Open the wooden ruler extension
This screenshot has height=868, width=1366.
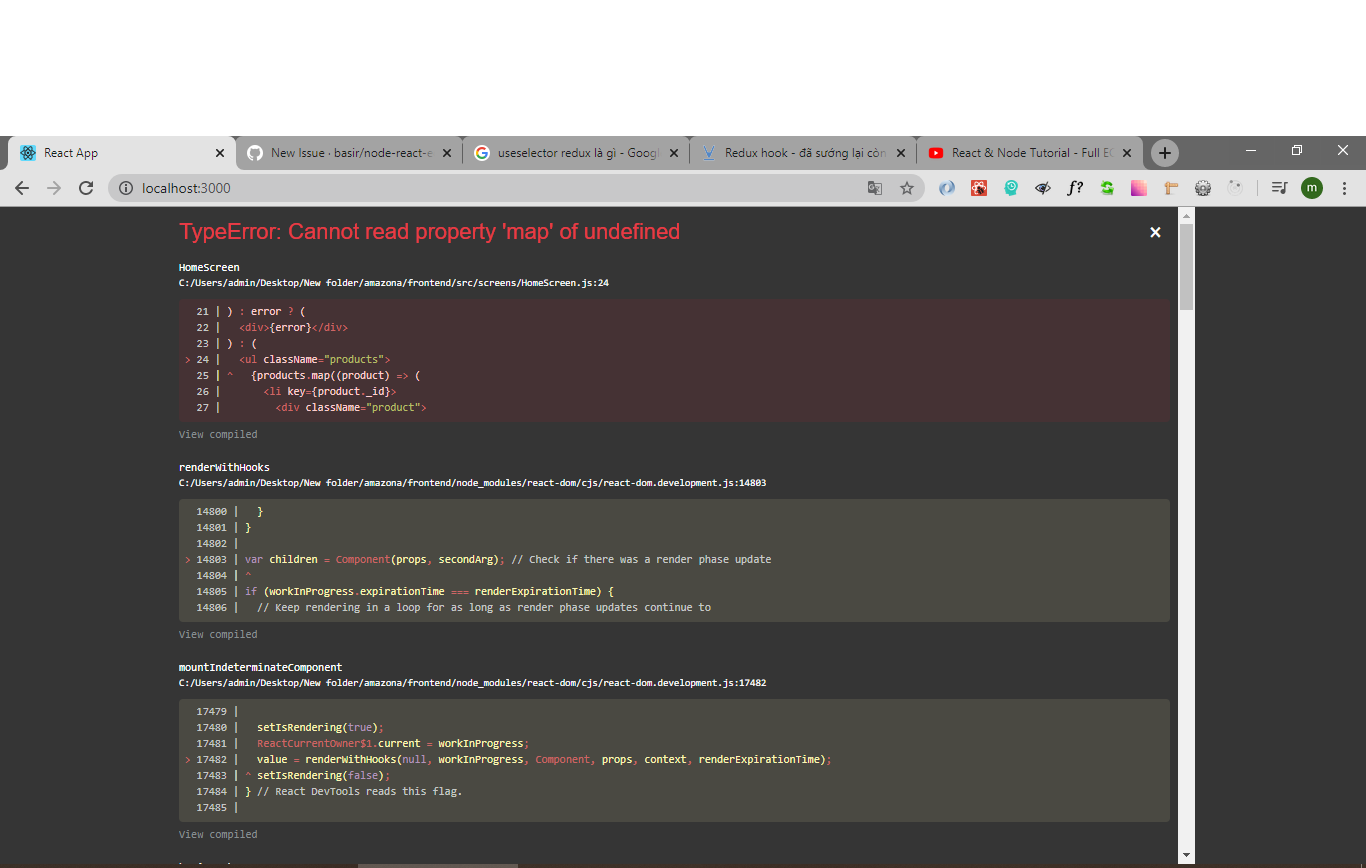(1171, 188)
